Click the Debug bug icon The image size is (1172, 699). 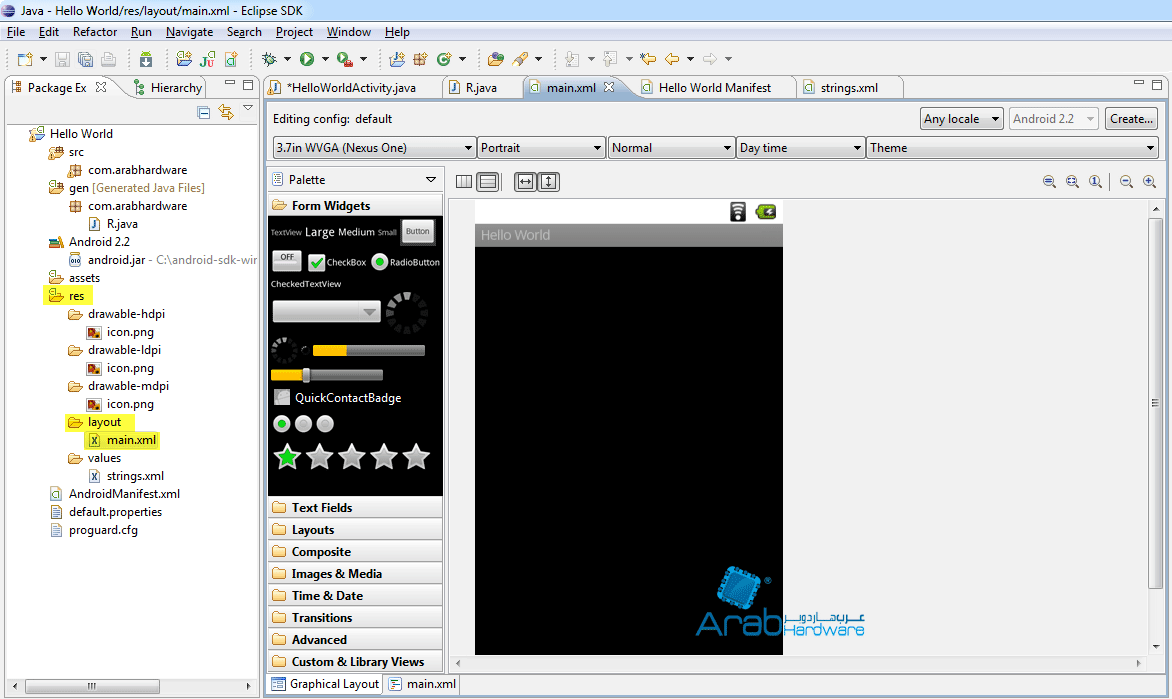pos(269,59)
